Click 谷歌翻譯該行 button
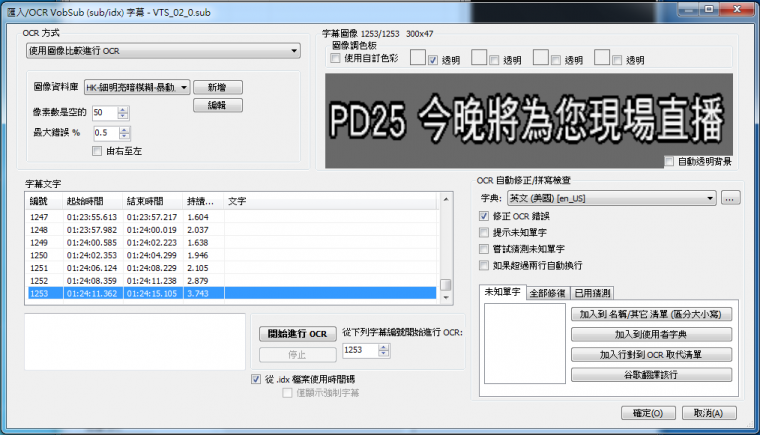 tap(651, 374)
